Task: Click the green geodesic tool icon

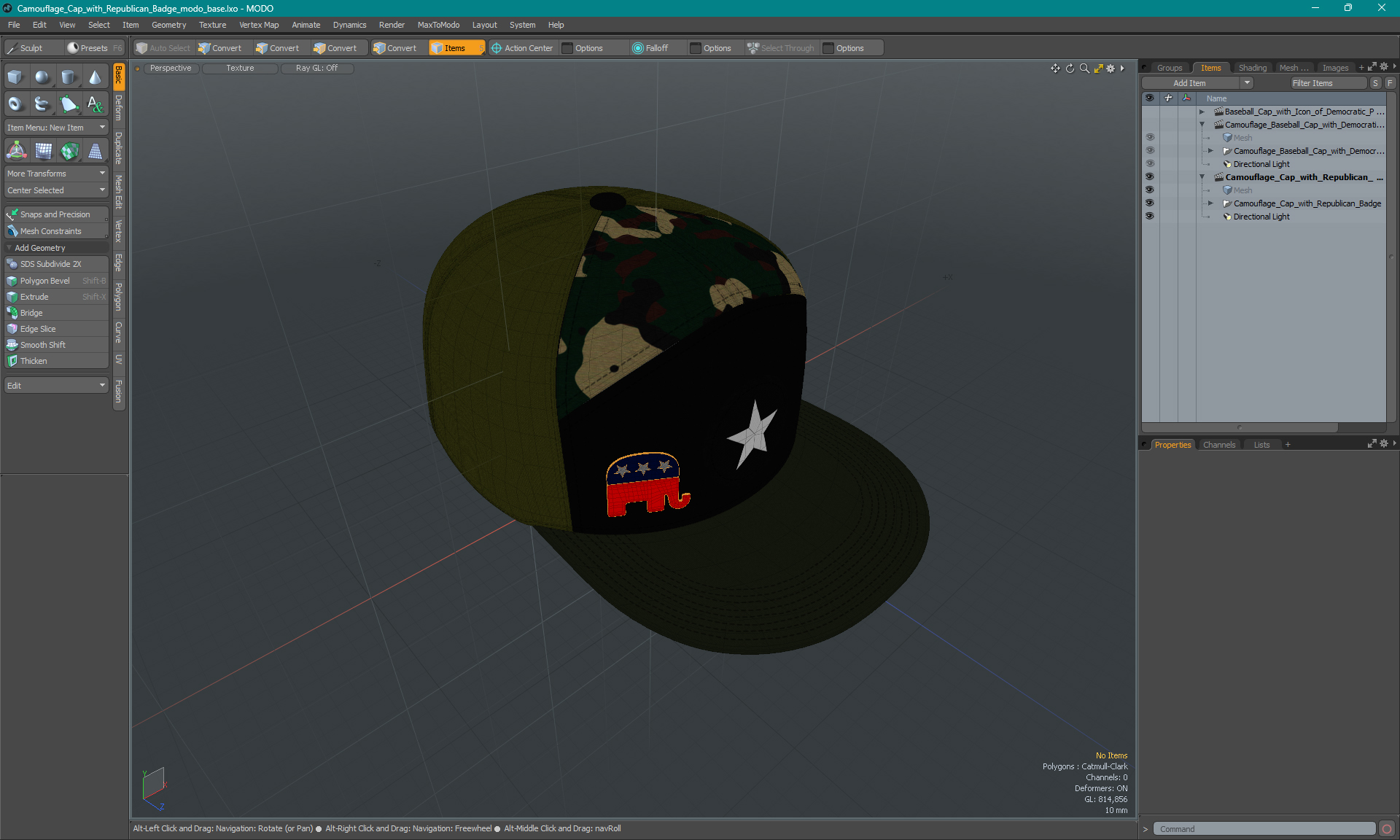Action: tap(69, 151)
